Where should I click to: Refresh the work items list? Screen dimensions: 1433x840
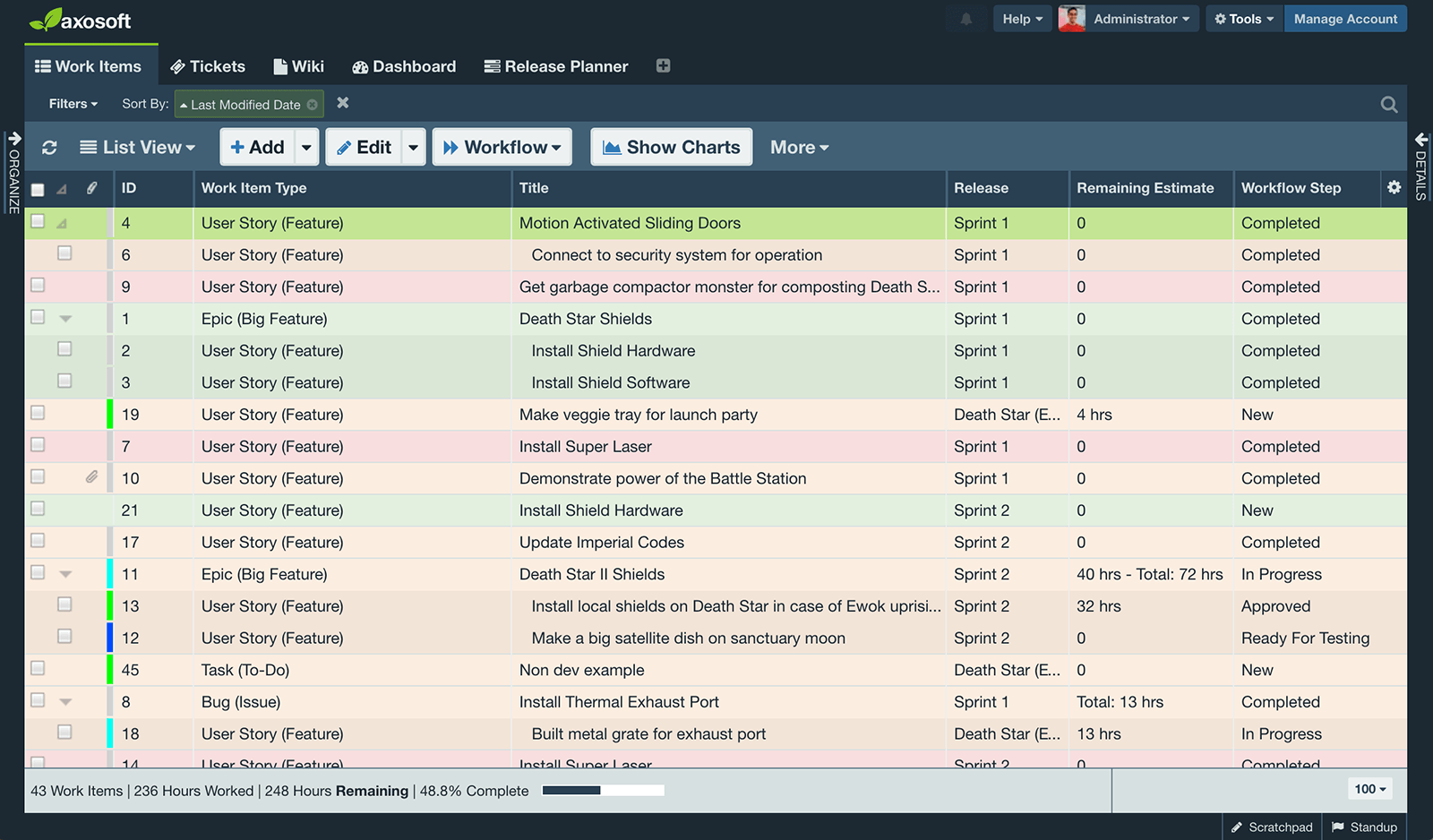(x=49, y=147)
